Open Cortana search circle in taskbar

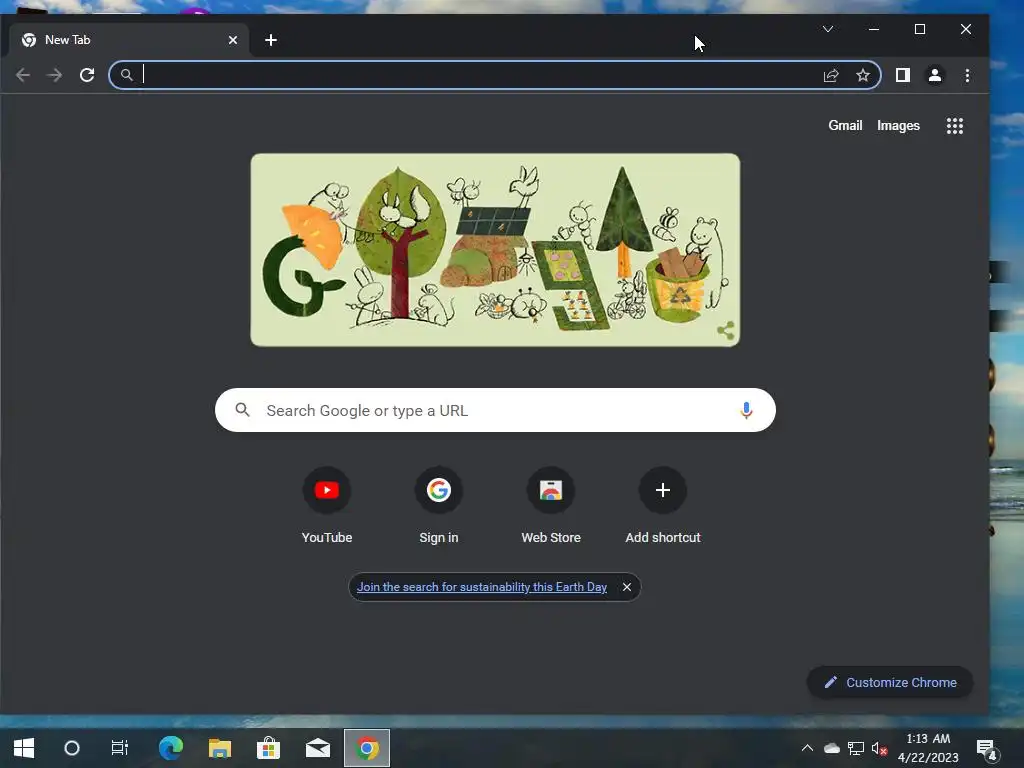[72, 748]
